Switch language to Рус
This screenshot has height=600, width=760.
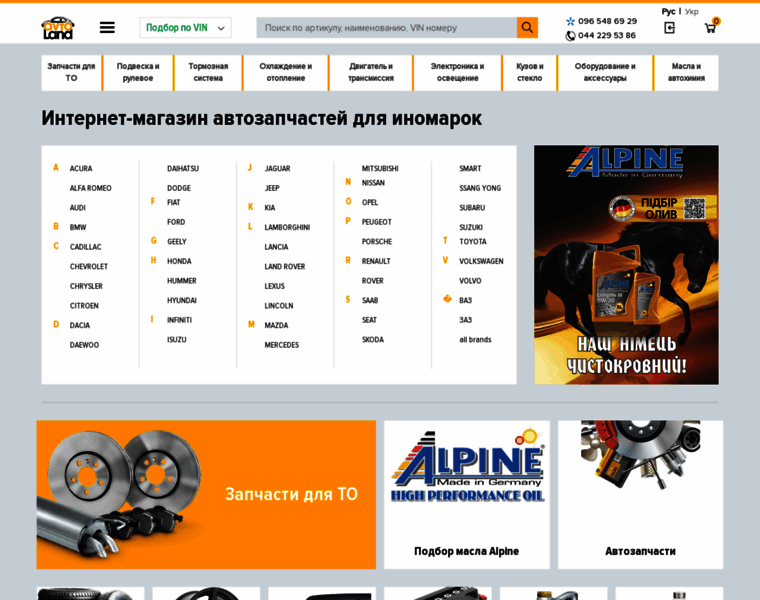pos(668,11)
